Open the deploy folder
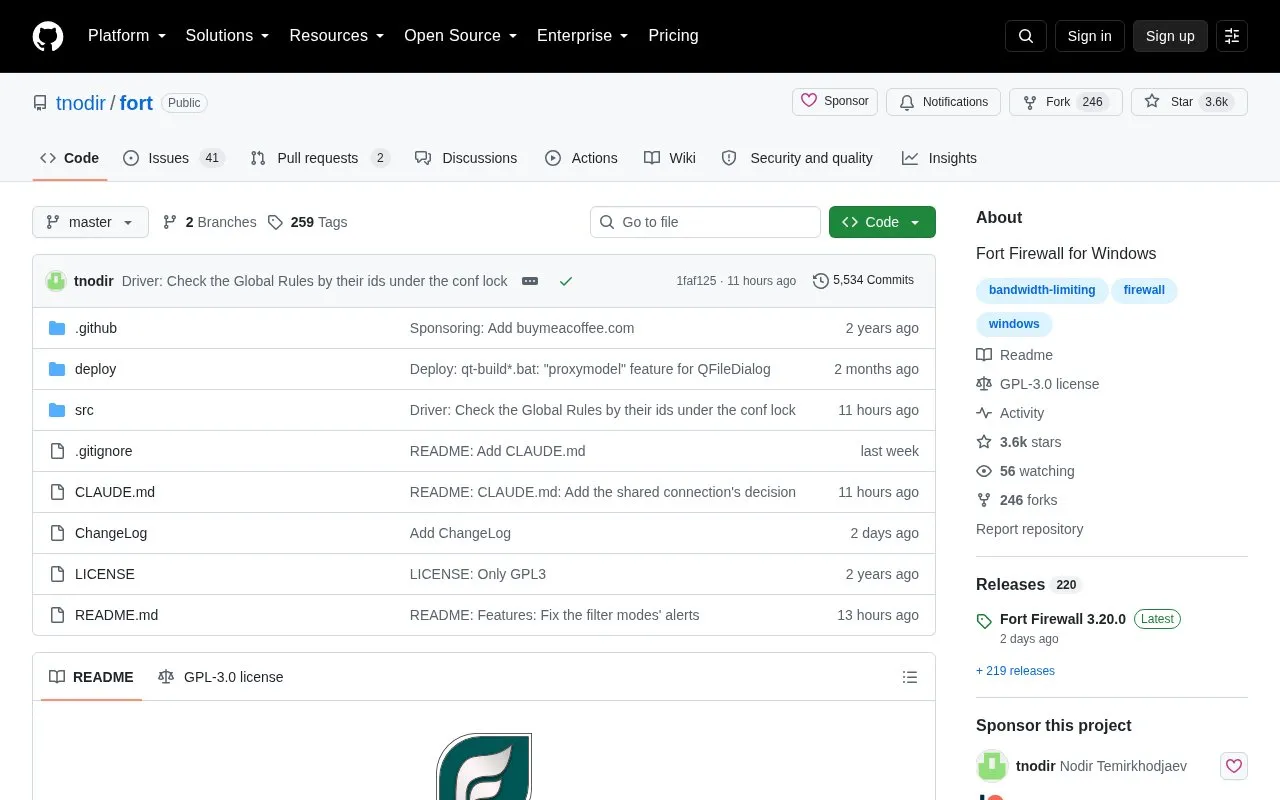 click(x=96, y=369)
